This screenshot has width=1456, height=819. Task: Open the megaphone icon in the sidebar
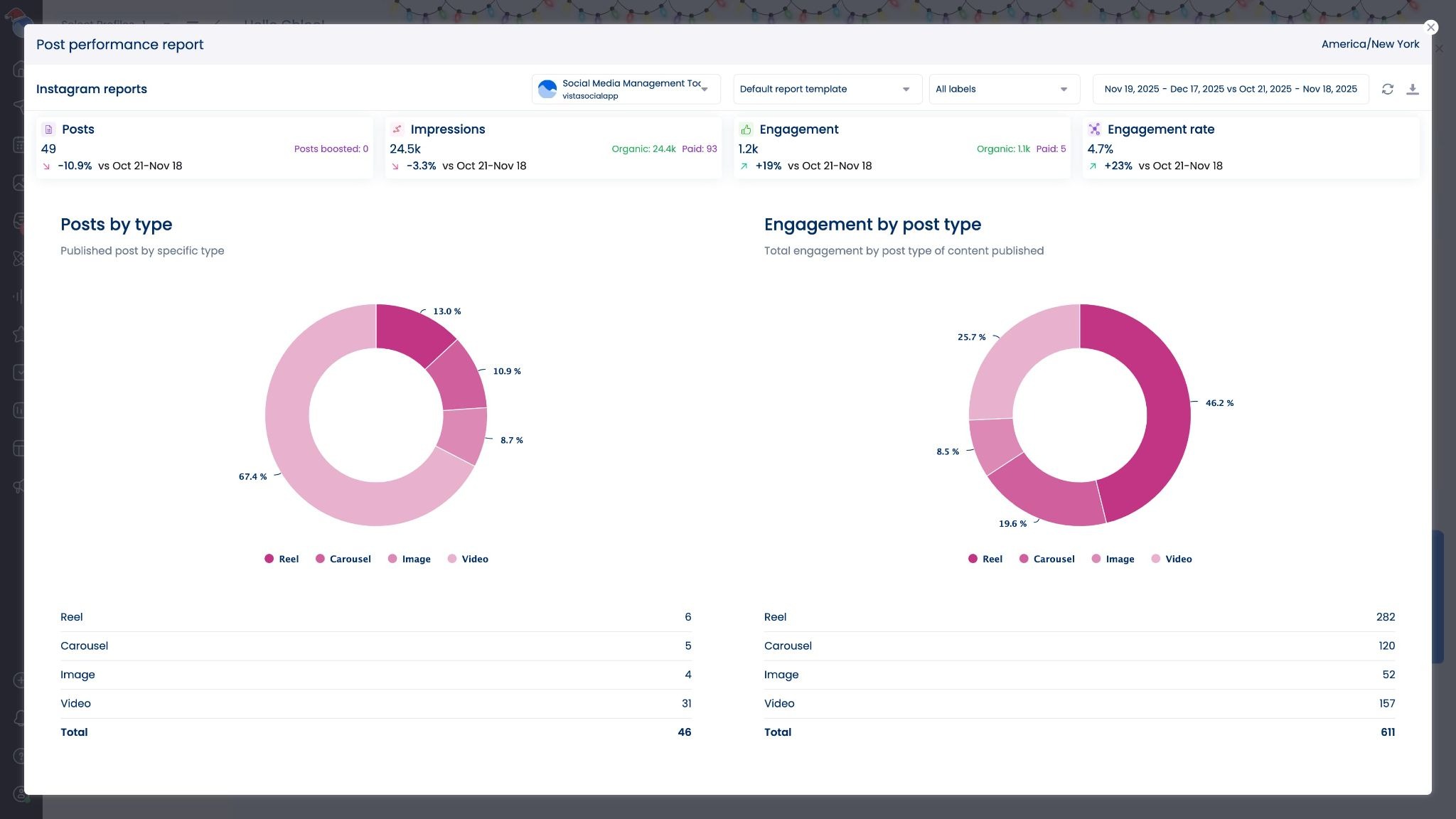pos(19,486)
